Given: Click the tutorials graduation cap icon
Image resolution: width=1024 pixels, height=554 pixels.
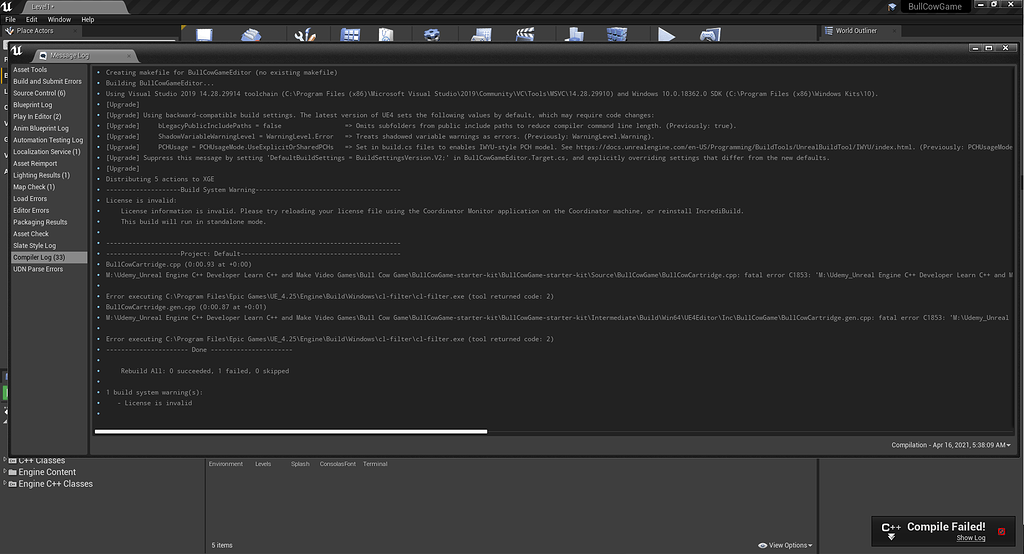Looking at the screenshot, I should (892, 7).
